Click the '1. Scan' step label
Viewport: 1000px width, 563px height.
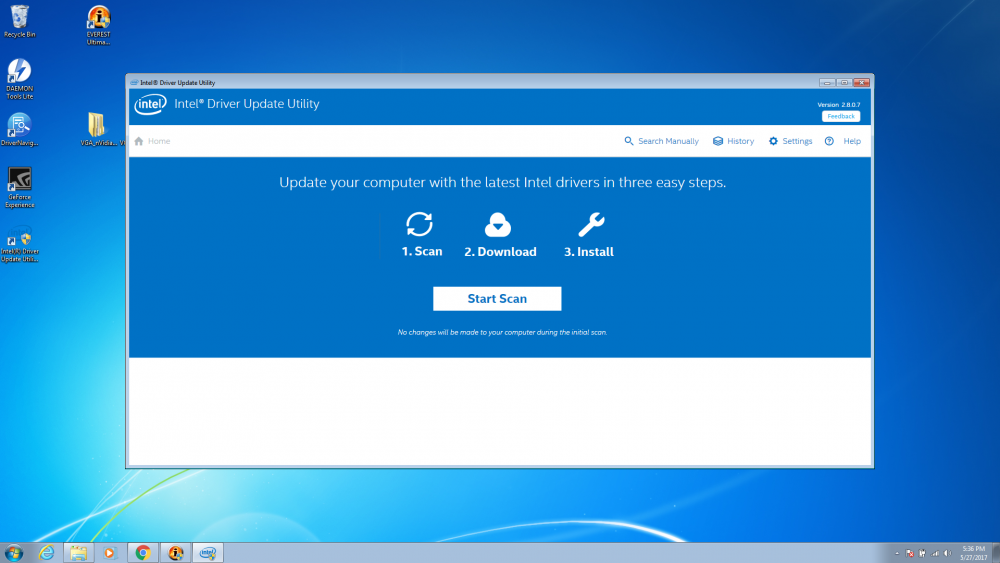[x=422, y=252]
